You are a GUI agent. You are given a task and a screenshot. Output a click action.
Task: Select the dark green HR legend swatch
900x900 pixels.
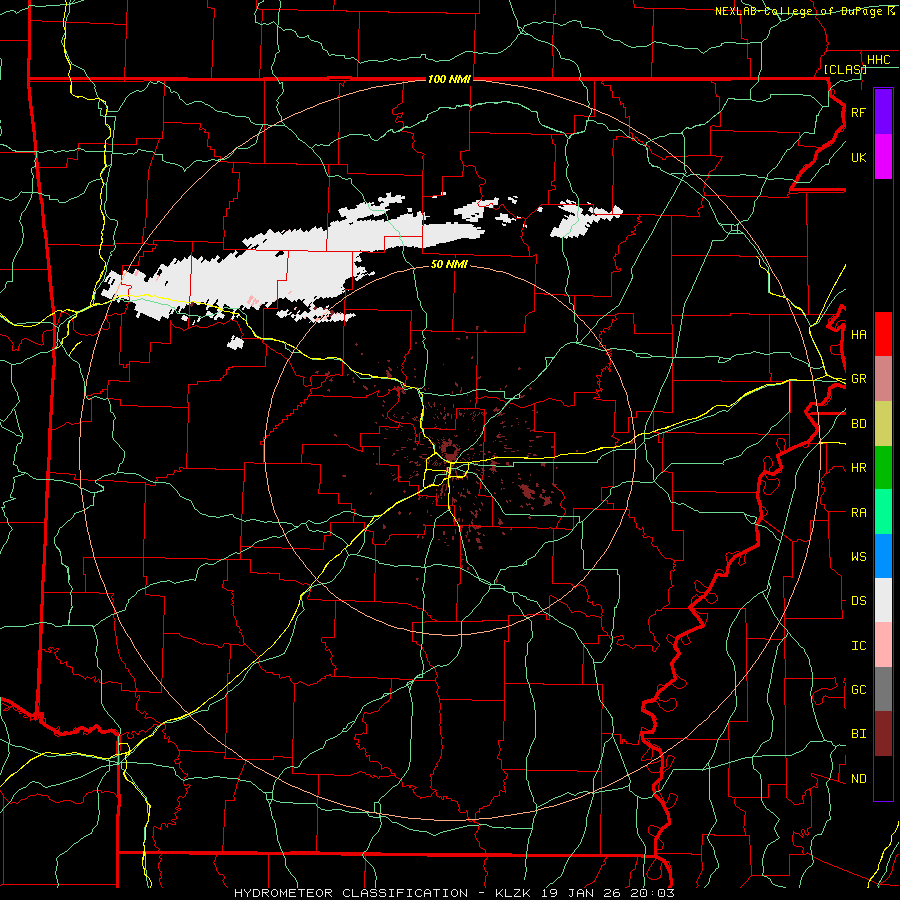883,468
